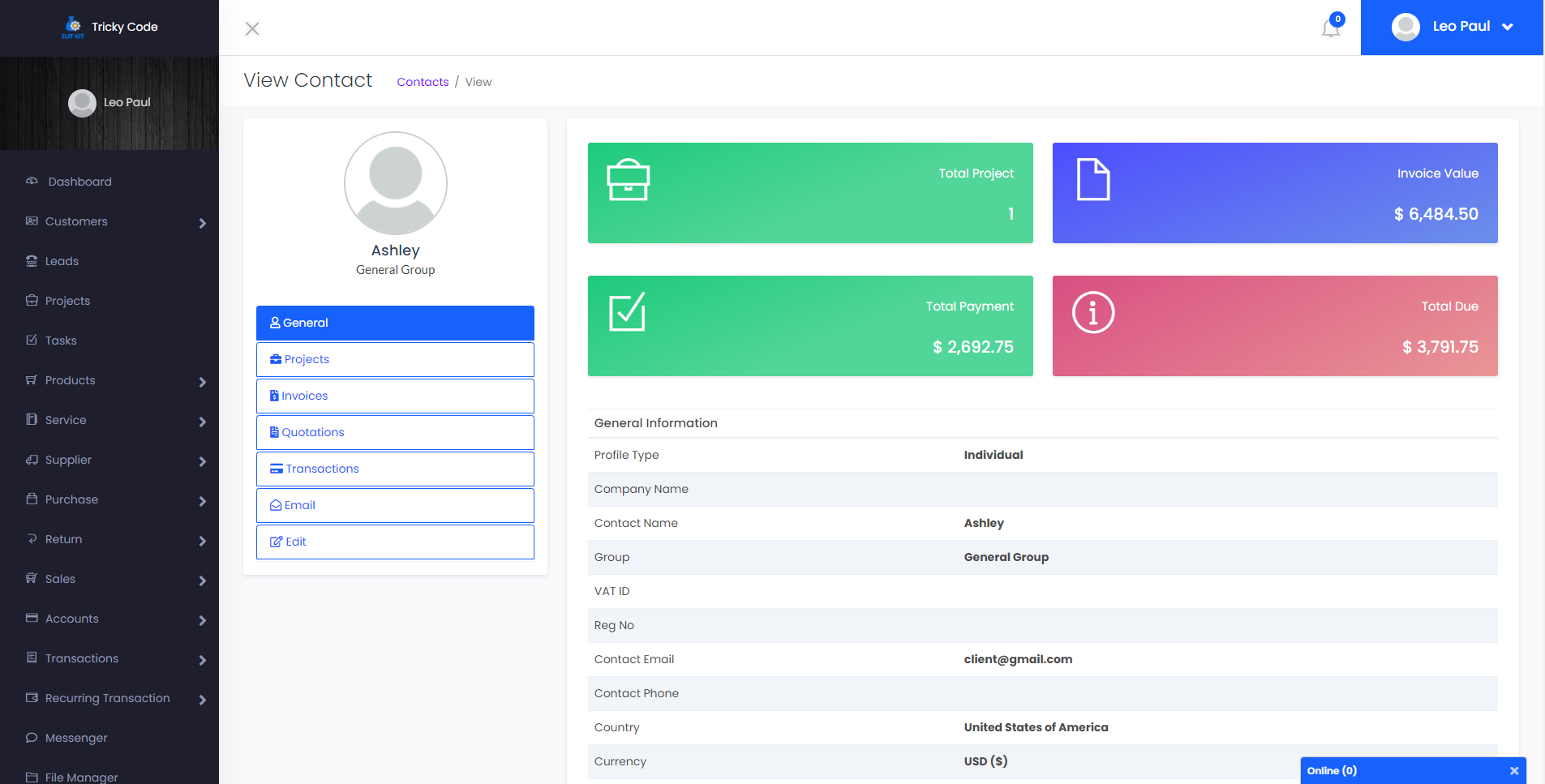1545x784 pixels.
Task: Follow the Contacts breadcrumb link
Action: point(423,82)
